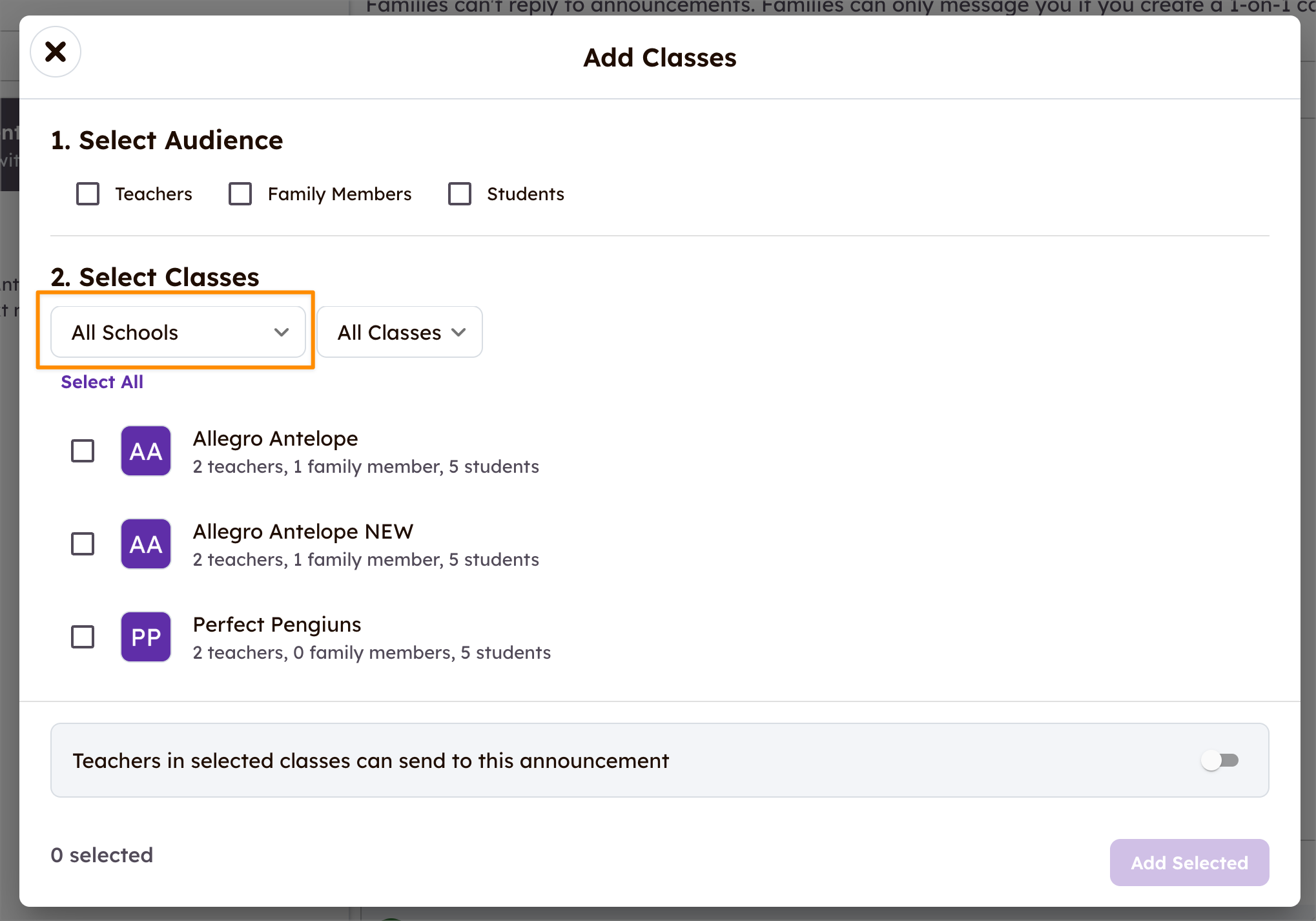Click the 0 selected counter
The image size is (1316, 921).
[x=101, y=854]
